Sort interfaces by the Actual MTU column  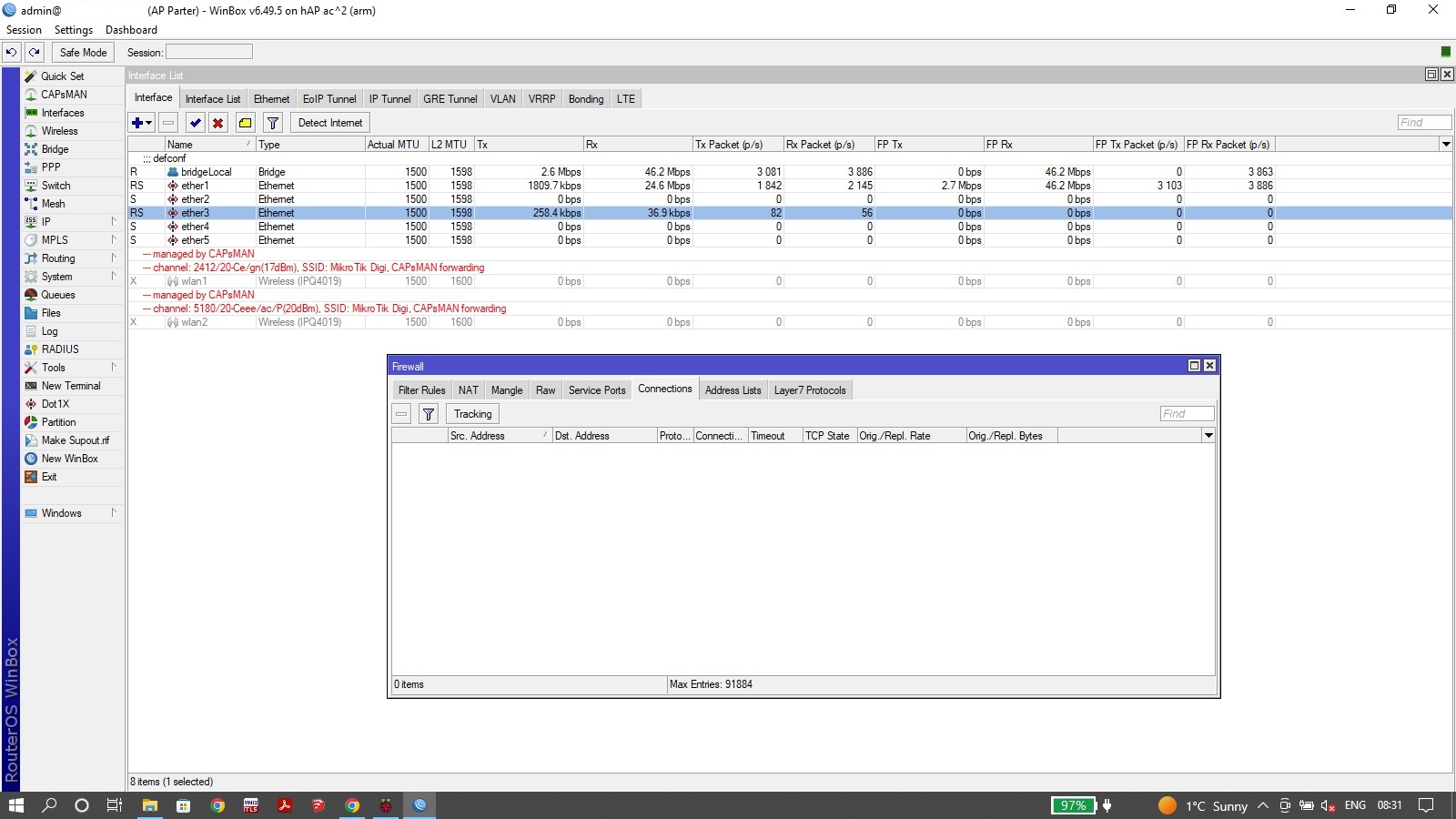pos(395,145)
